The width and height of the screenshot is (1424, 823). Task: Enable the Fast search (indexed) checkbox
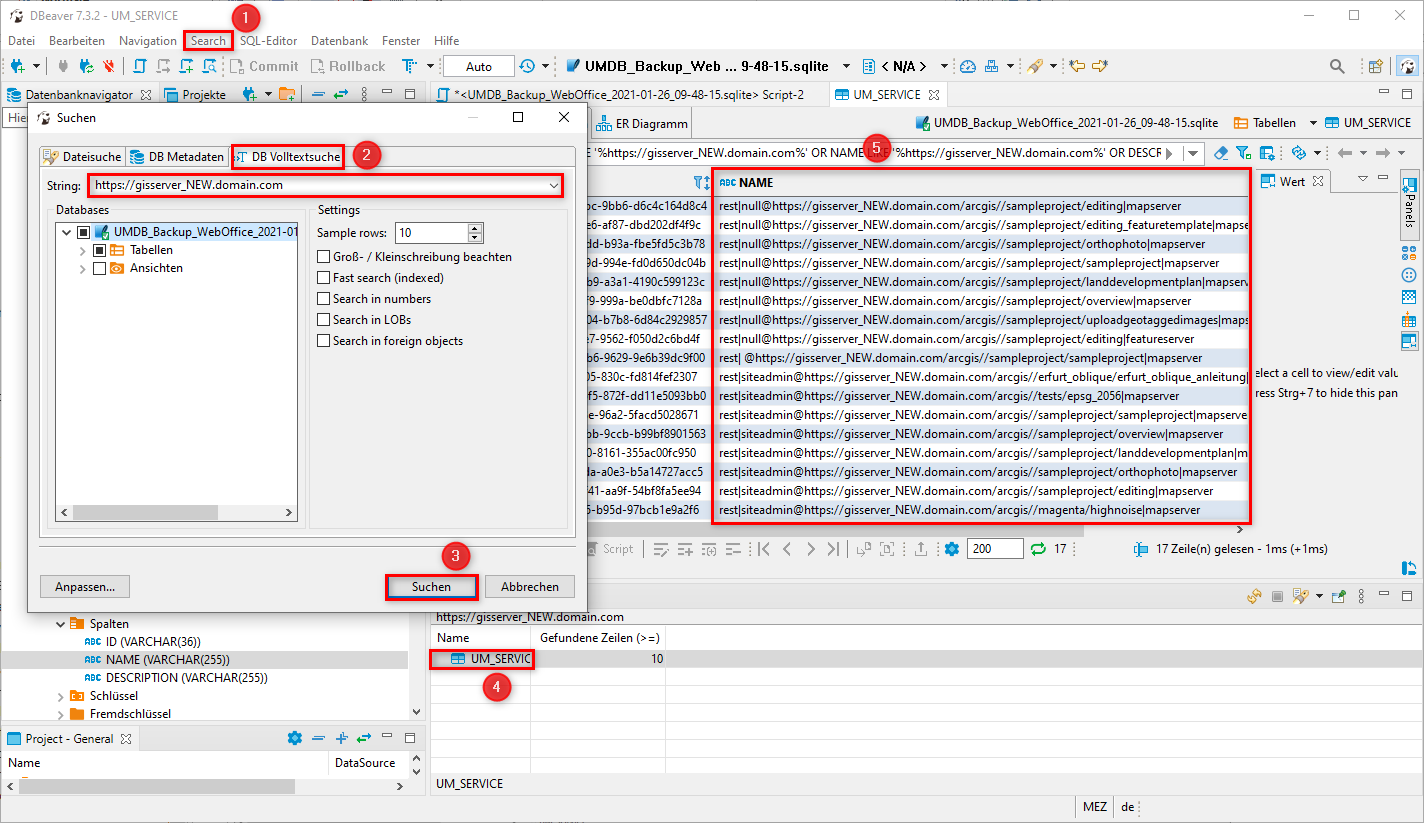(x=323, y=278)
